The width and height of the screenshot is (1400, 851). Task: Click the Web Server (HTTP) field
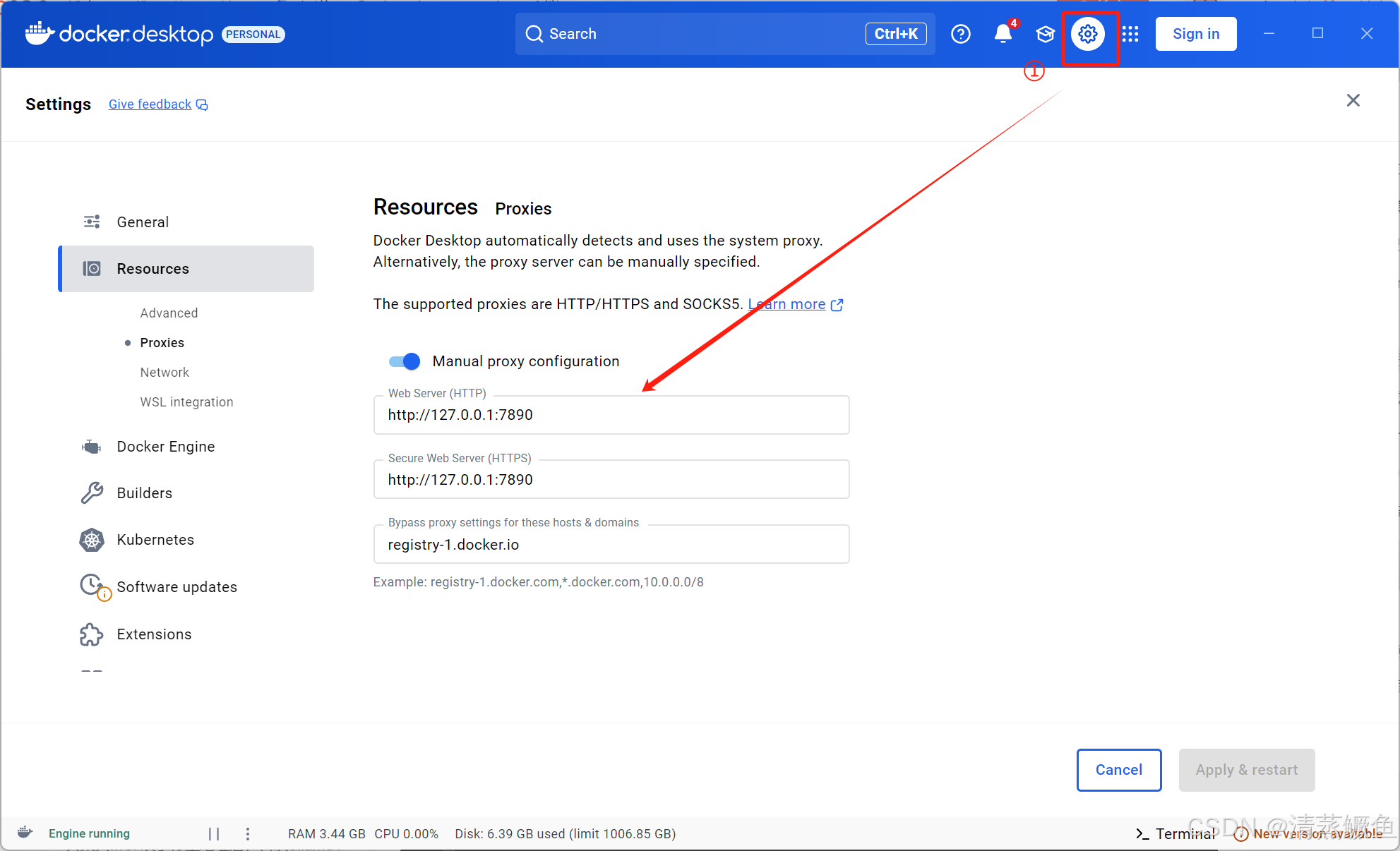611,415
